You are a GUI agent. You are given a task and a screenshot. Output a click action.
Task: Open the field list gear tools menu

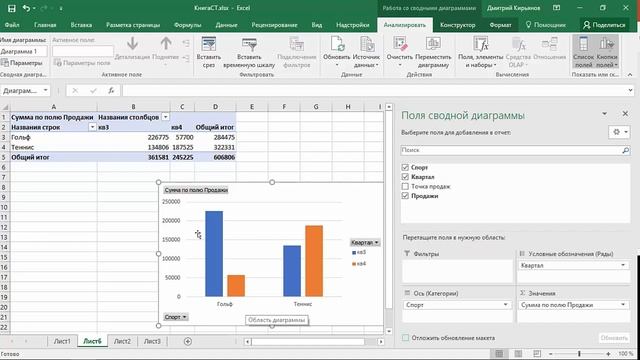(x=619, y=132)
